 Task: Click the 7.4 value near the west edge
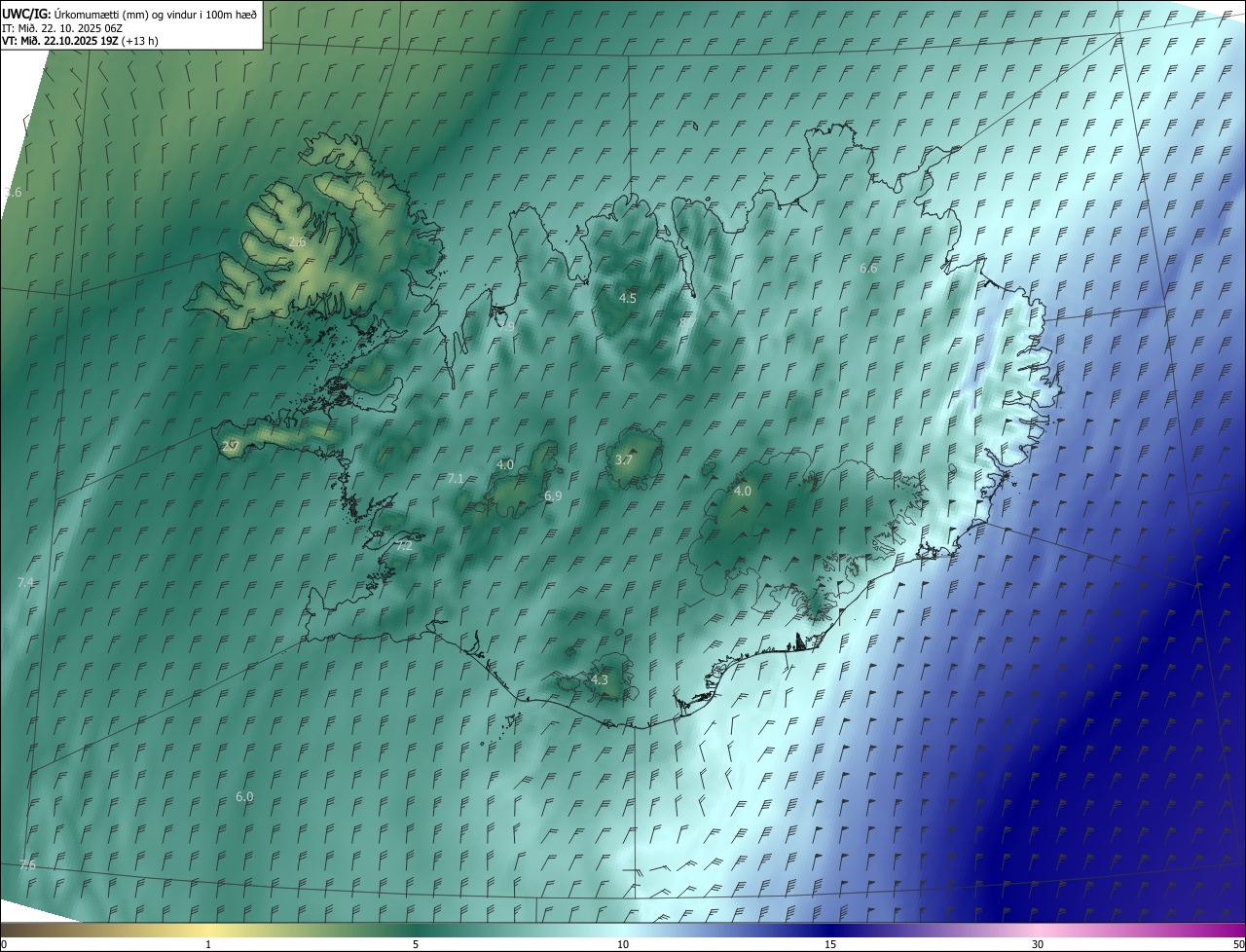pos(26,582)
